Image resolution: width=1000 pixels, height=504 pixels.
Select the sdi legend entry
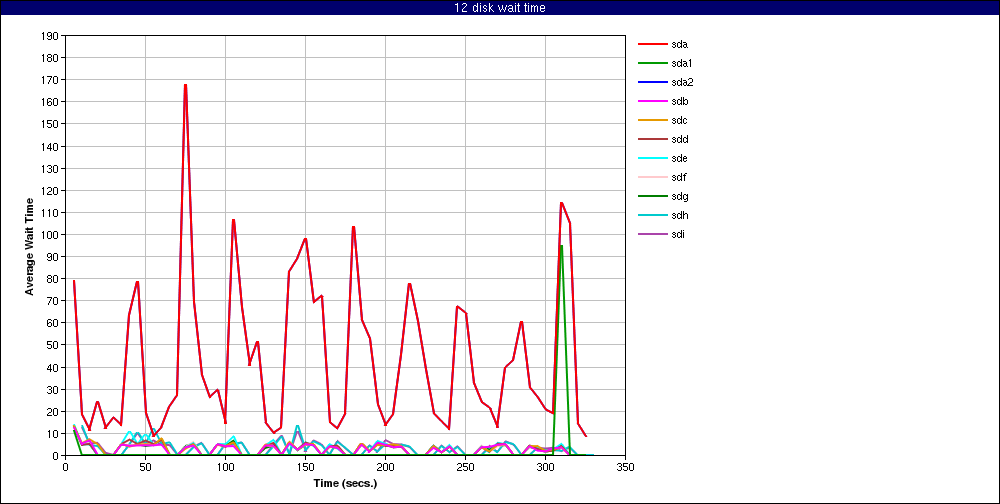661,234
